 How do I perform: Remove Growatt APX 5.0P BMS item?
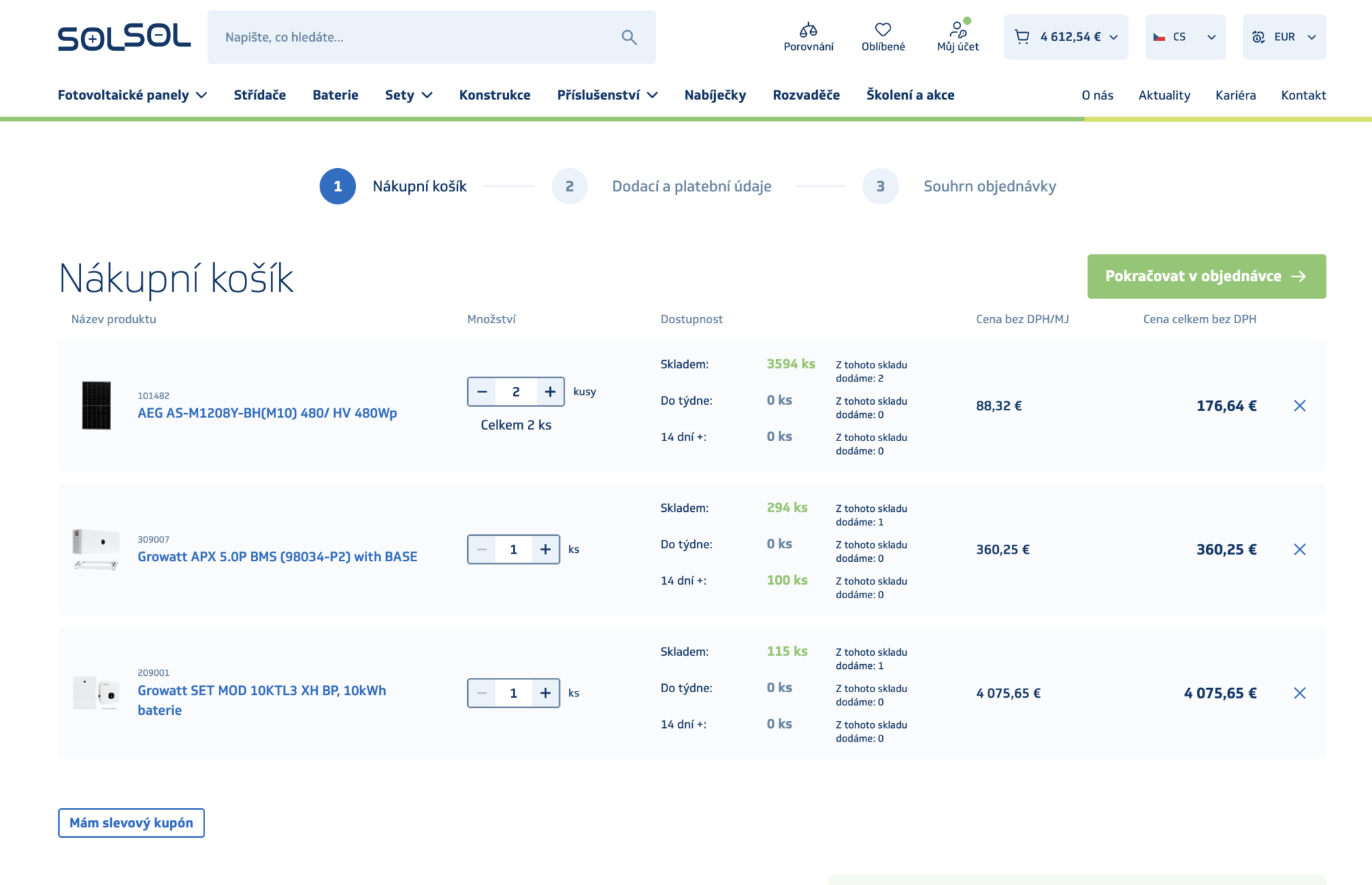pyautogui.click(x=1299, y=550)
